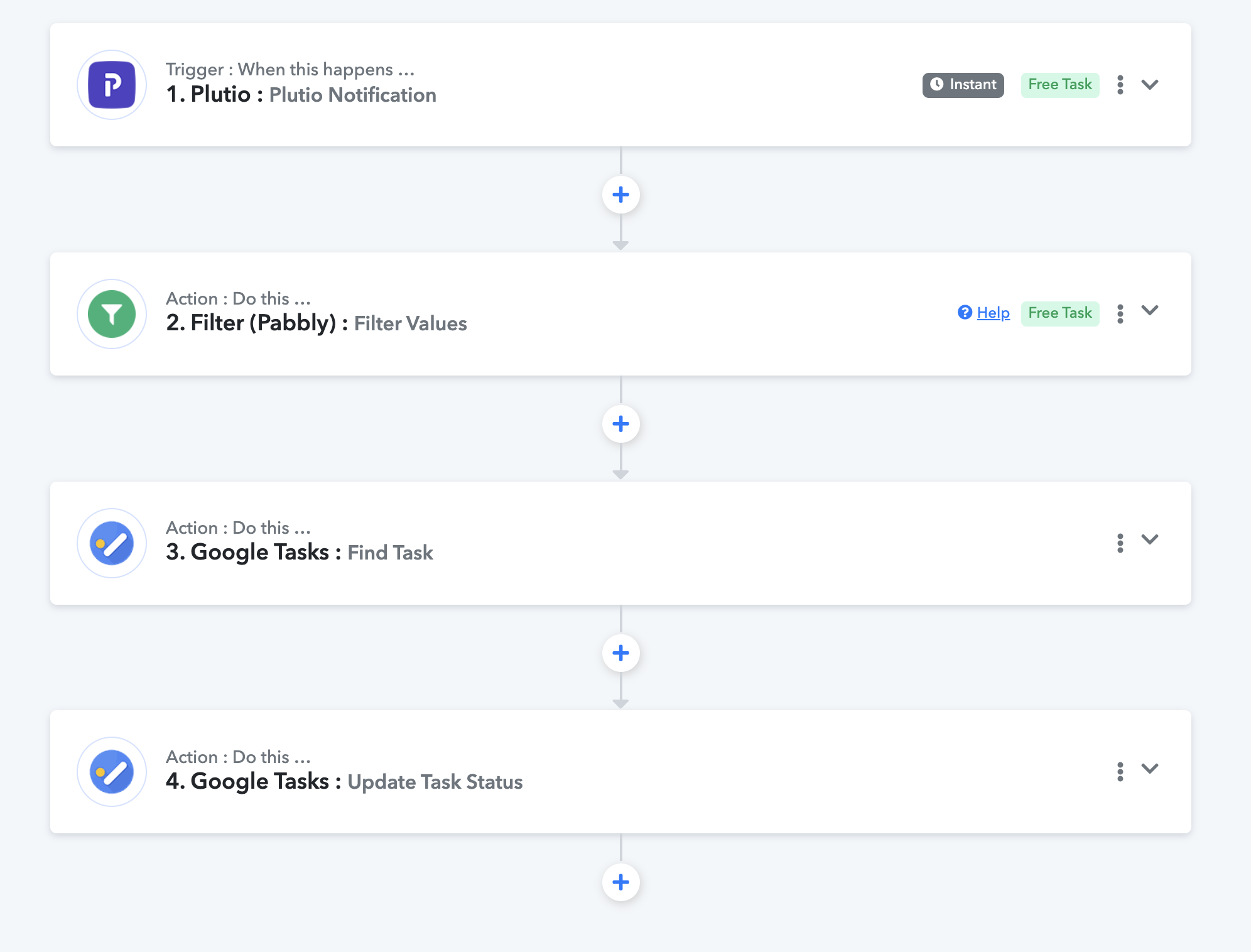Viewport: 1251px width, 952px height.
Task: Add step between Plutio and Filter
Action: (x=621, y=195)
